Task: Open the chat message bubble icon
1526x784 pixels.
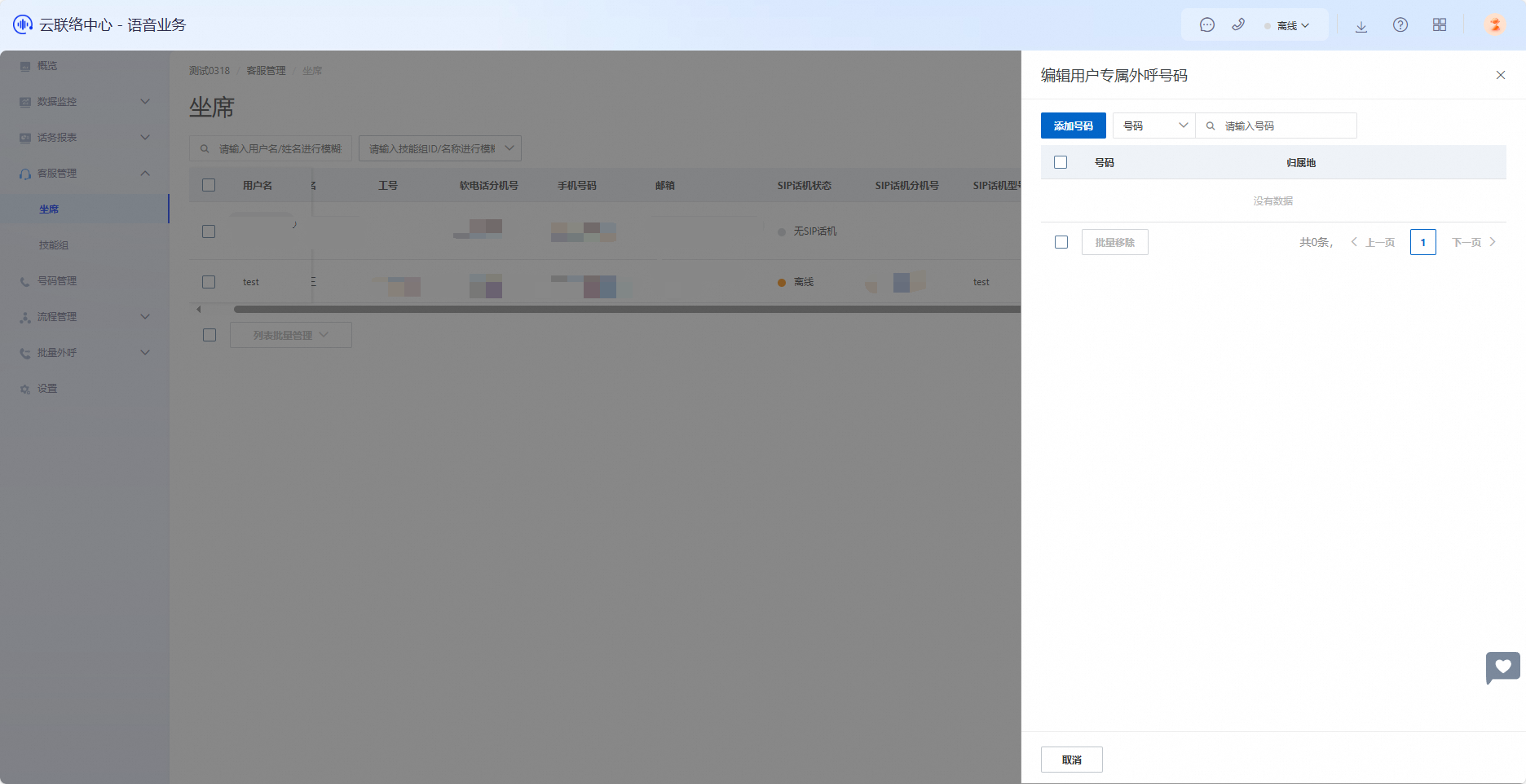Action: [x=1207, y=25]
